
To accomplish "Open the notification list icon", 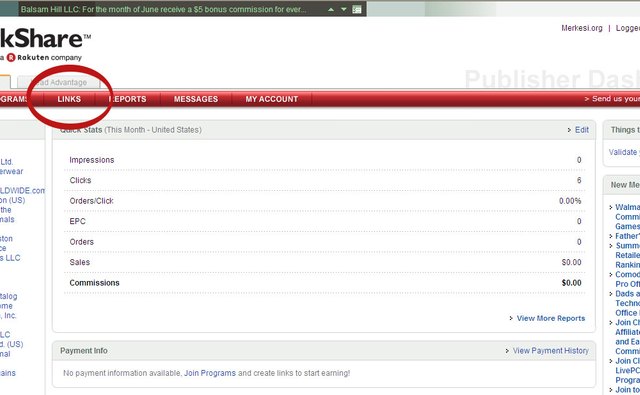I will (356, 9).
